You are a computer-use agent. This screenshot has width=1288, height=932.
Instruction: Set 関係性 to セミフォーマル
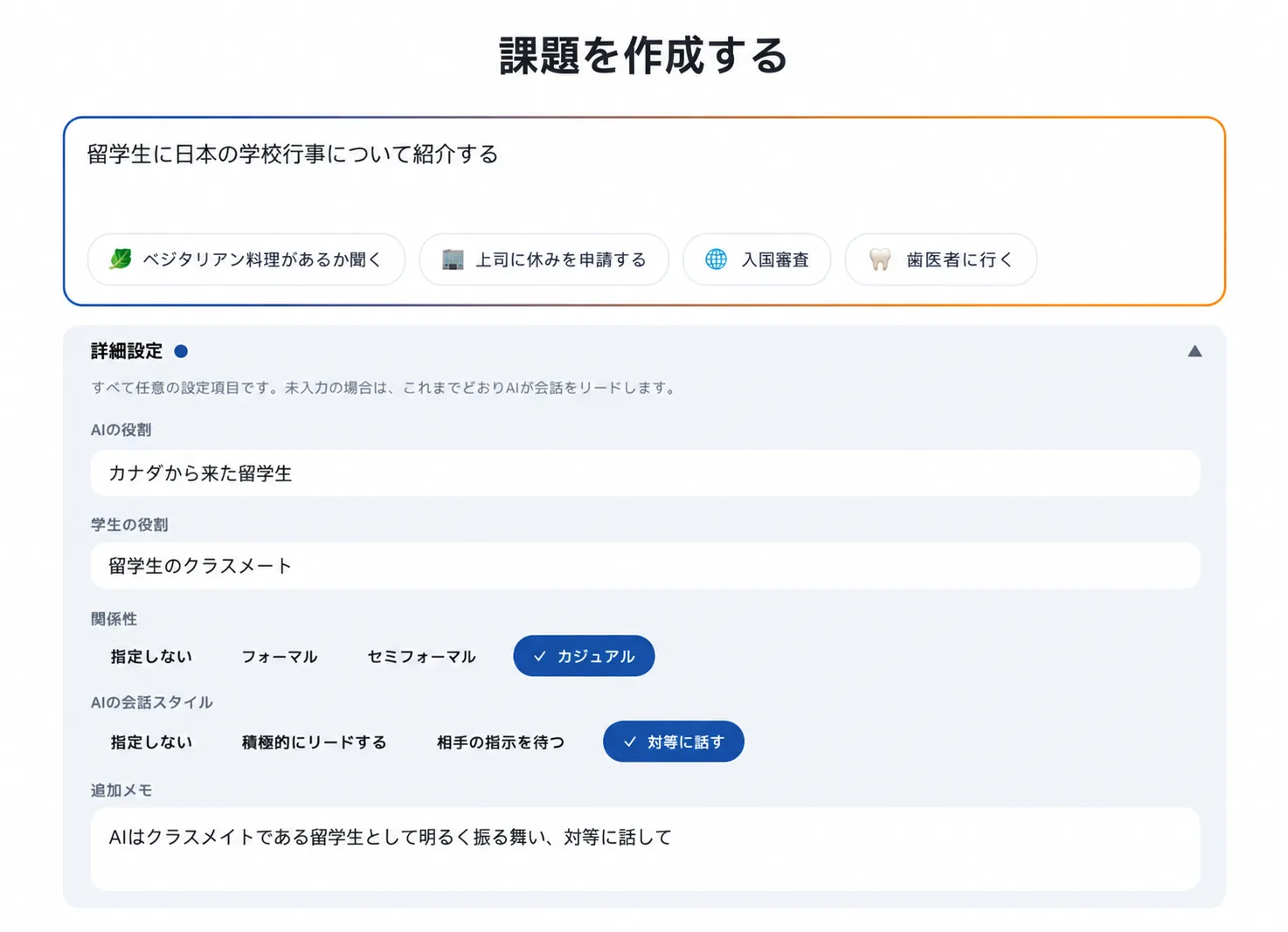click(421, 656)
